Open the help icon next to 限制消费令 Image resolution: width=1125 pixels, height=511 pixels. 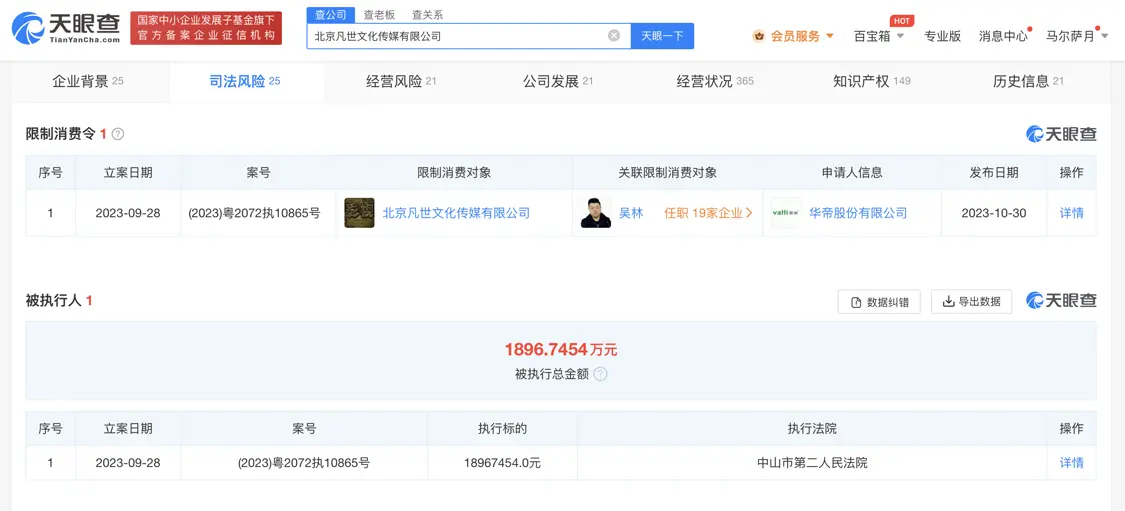118,134
